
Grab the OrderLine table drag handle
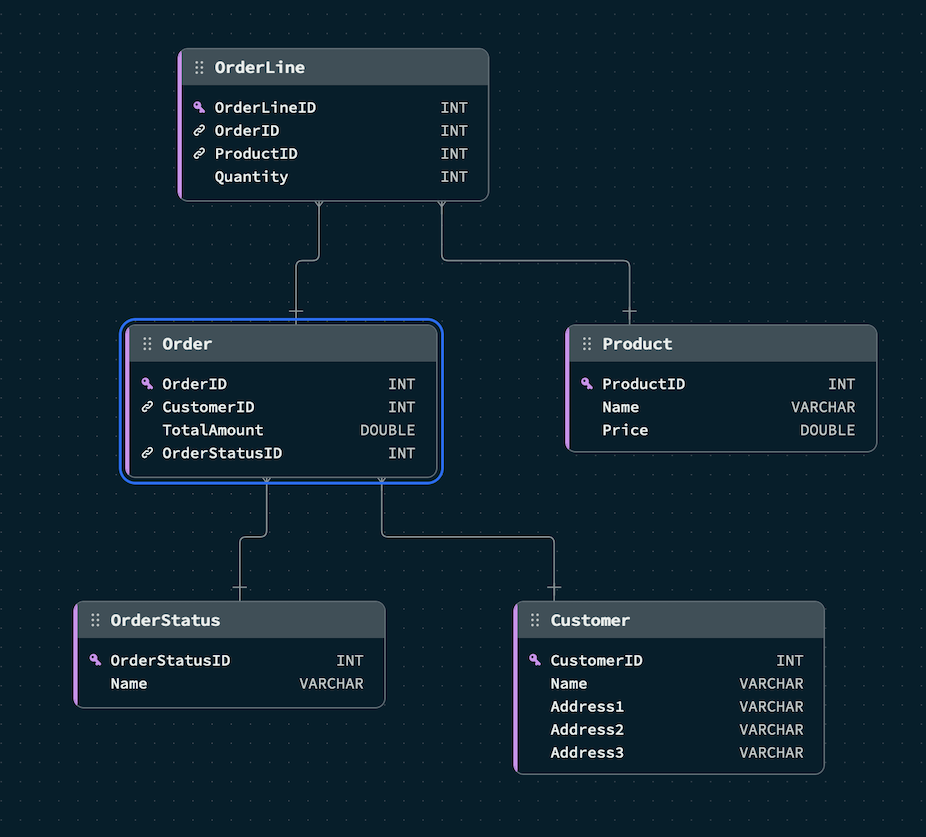(x=199, y=68)
